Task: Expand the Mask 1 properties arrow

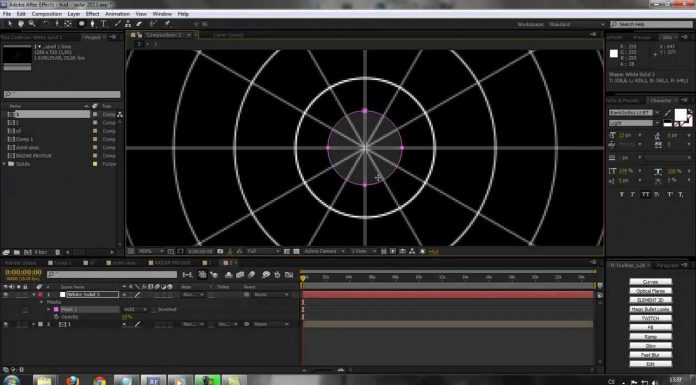Action: (49, 310)
